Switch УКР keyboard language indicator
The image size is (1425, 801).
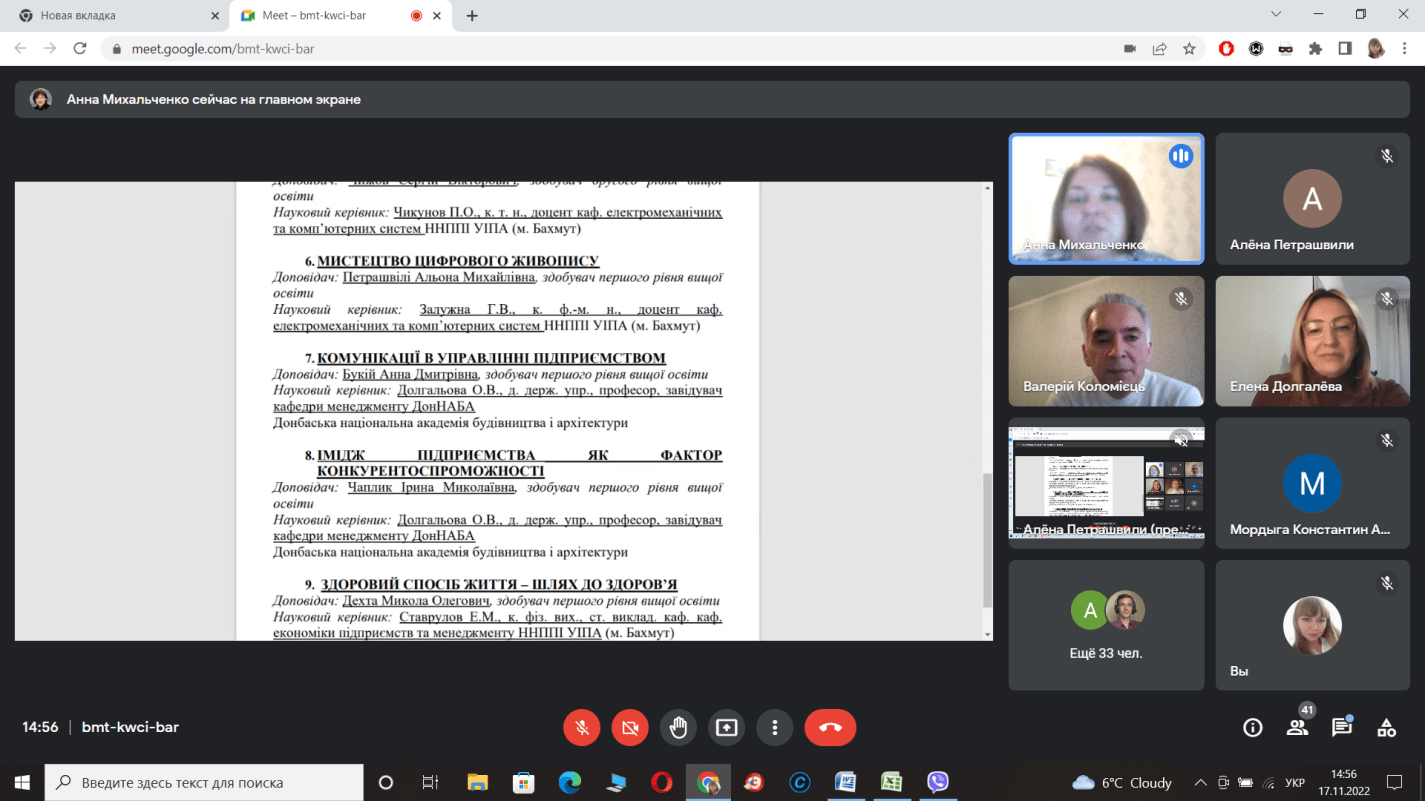click(x=1294, y=782)
